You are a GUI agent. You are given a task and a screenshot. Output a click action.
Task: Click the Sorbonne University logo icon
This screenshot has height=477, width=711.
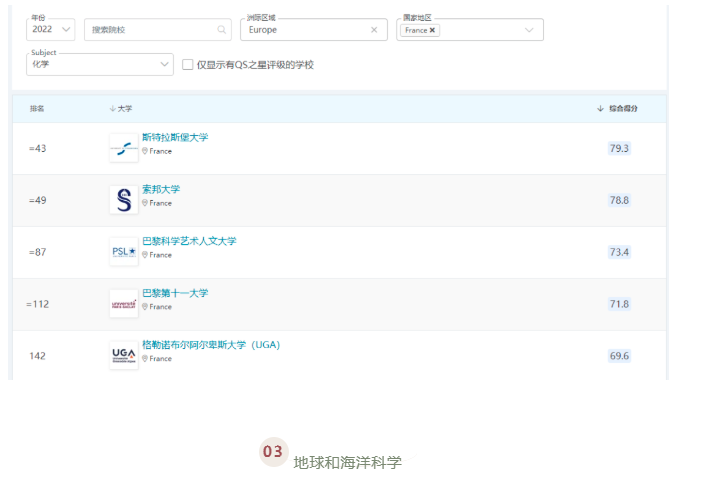(124, 200)
